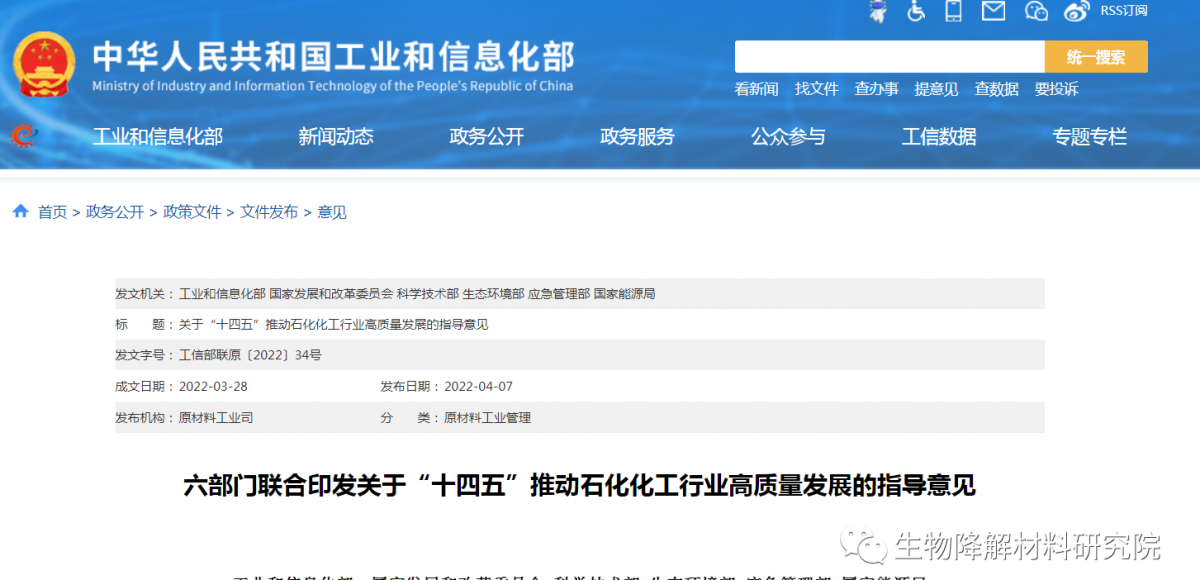Open 看新闻 quick link
1200x580 pixels.
(x=757, y=89)
